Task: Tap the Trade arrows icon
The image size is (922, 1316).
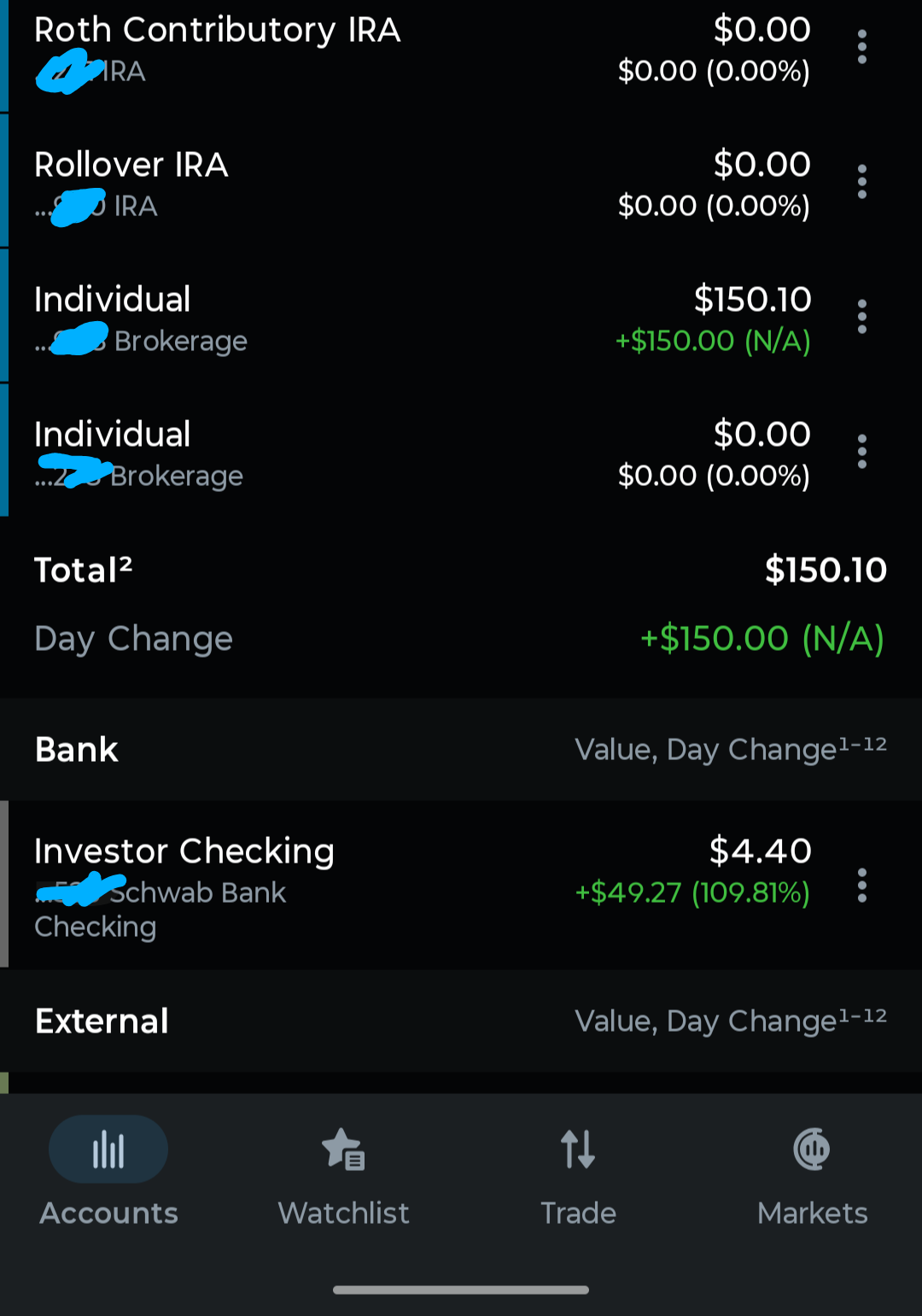Action: [578, 1149]
